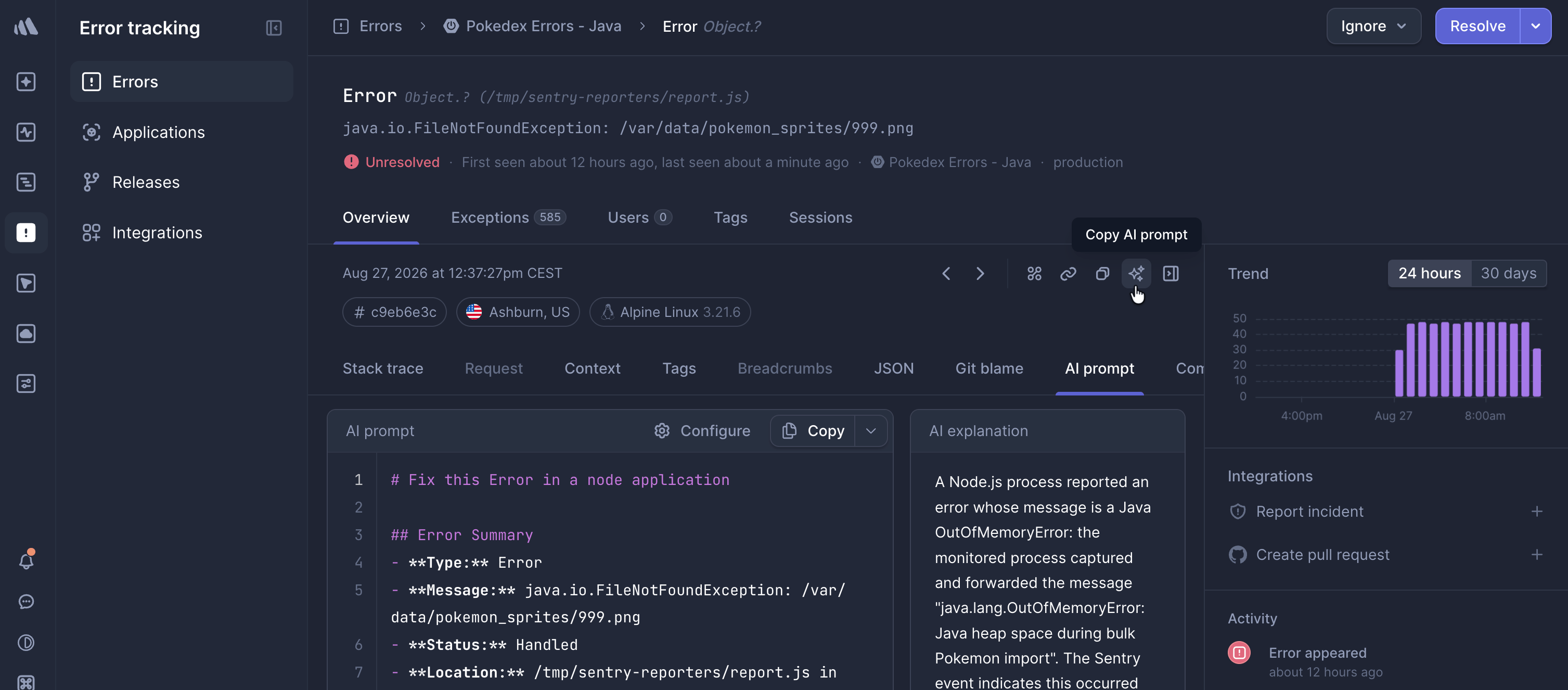The height and width of the screenshot is (690, 1568).
Task: Open the error tracking icon in left rail
Action: (x=25, y=233)
